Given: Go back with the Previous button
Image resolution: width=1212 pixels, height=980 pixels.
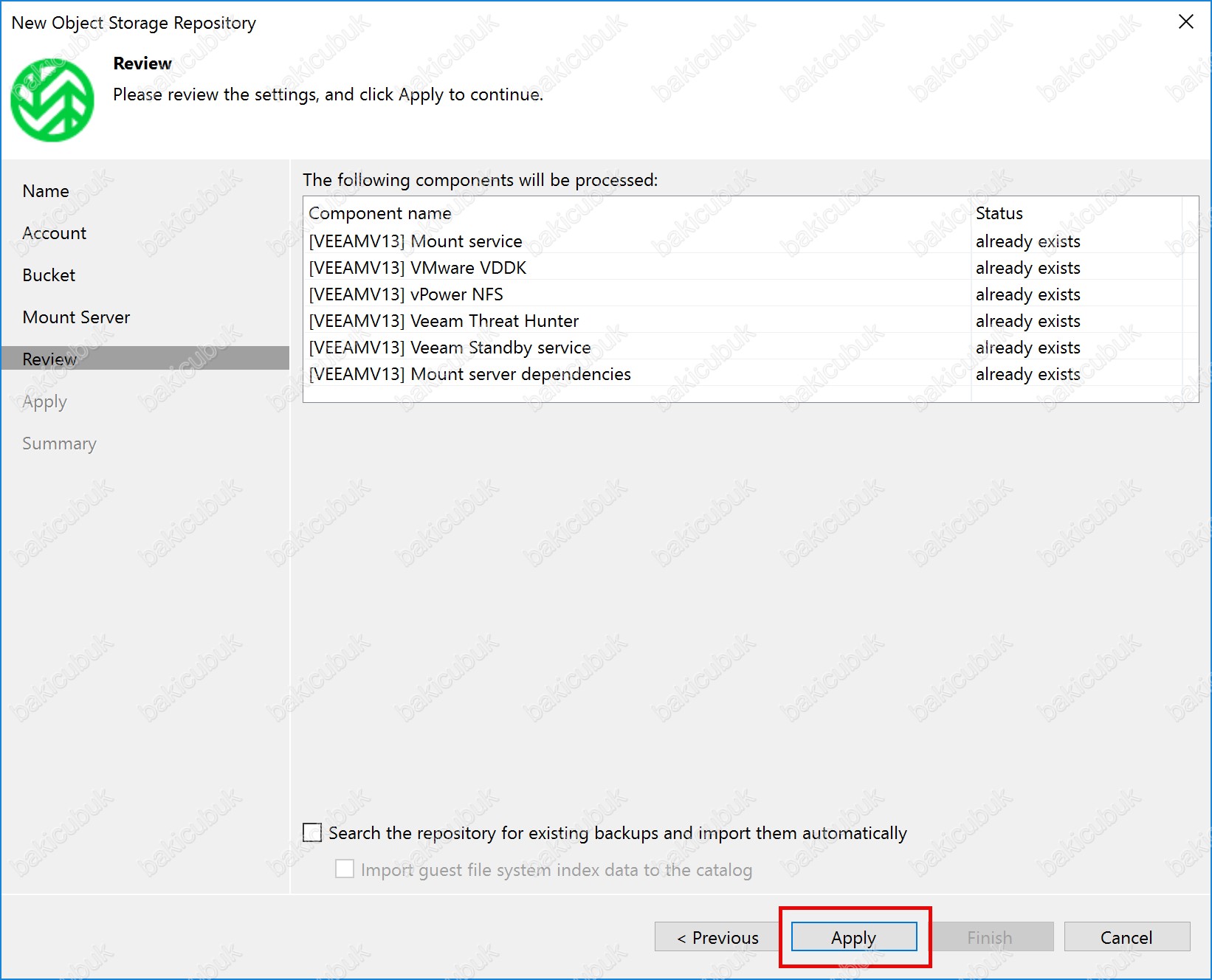Looking at the screenshot, I should (717, 937).
